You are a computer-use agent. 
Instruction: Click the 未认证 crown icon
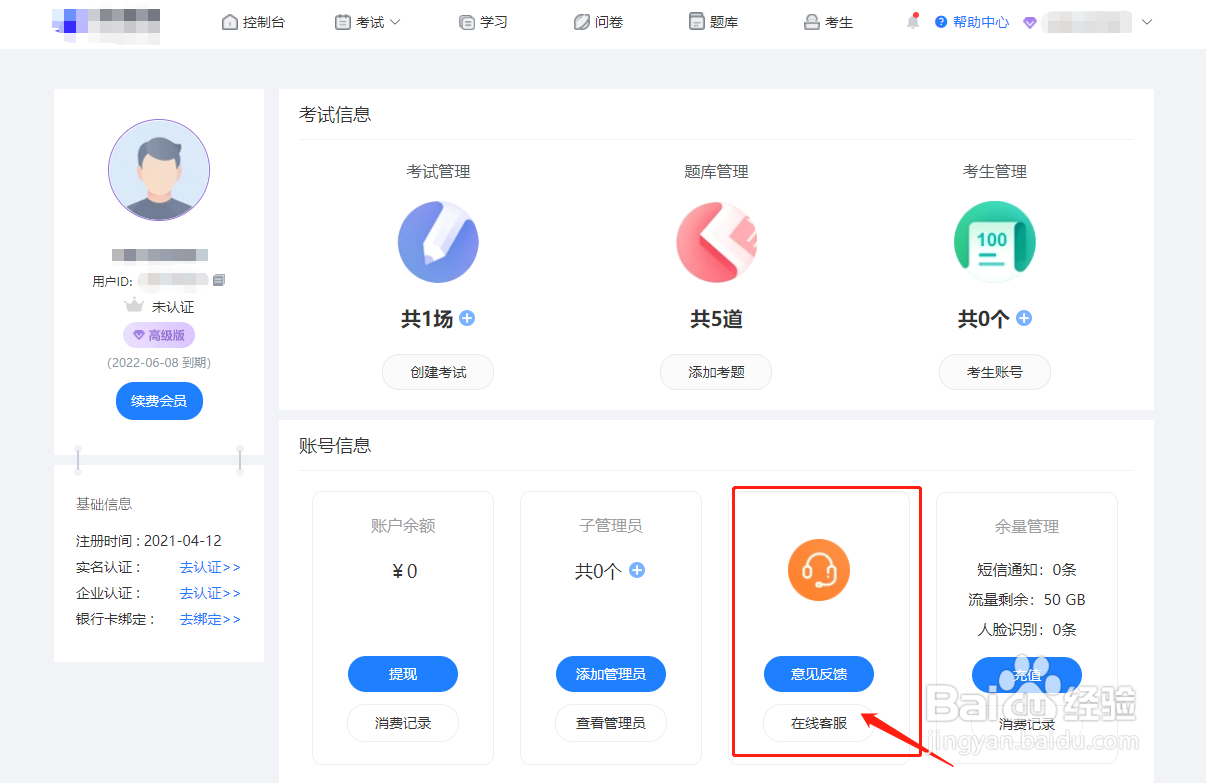[134, 307]
